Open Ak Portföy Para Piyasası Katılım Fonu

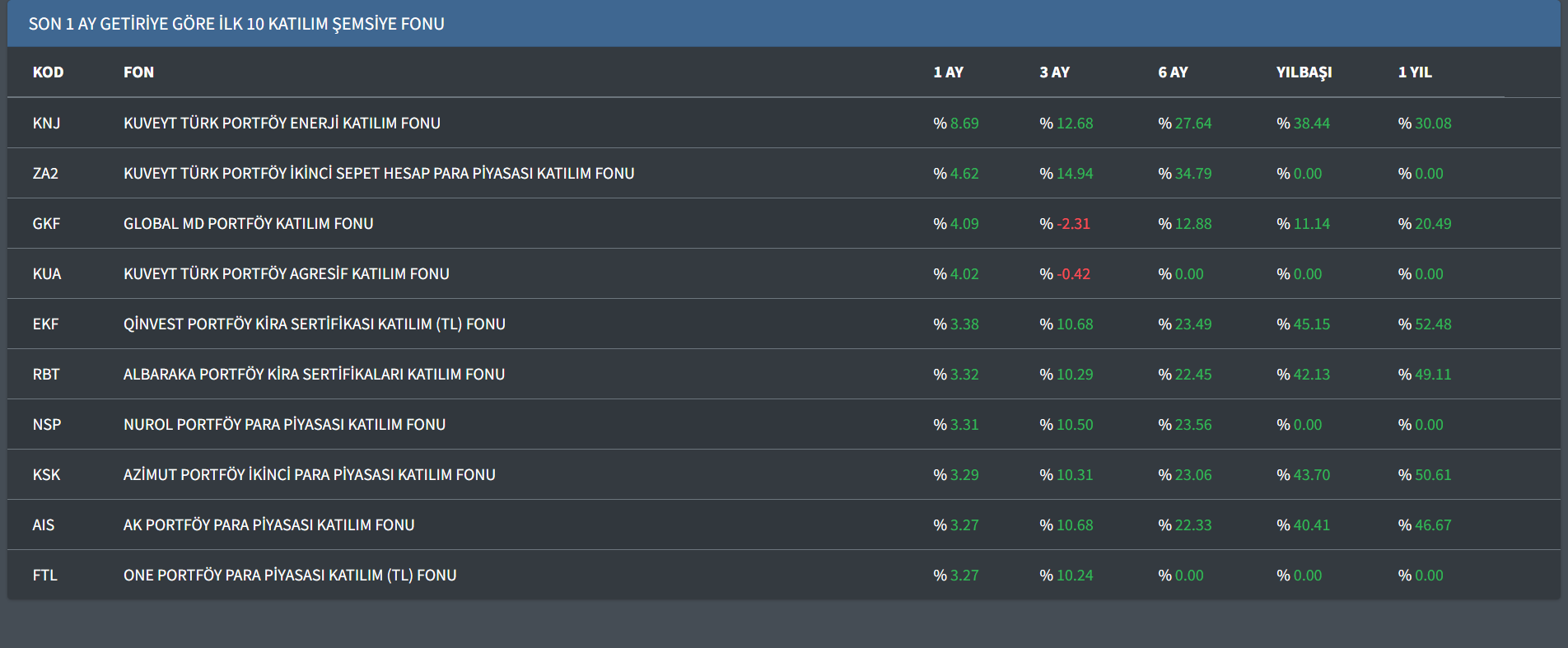coord(268,525)
